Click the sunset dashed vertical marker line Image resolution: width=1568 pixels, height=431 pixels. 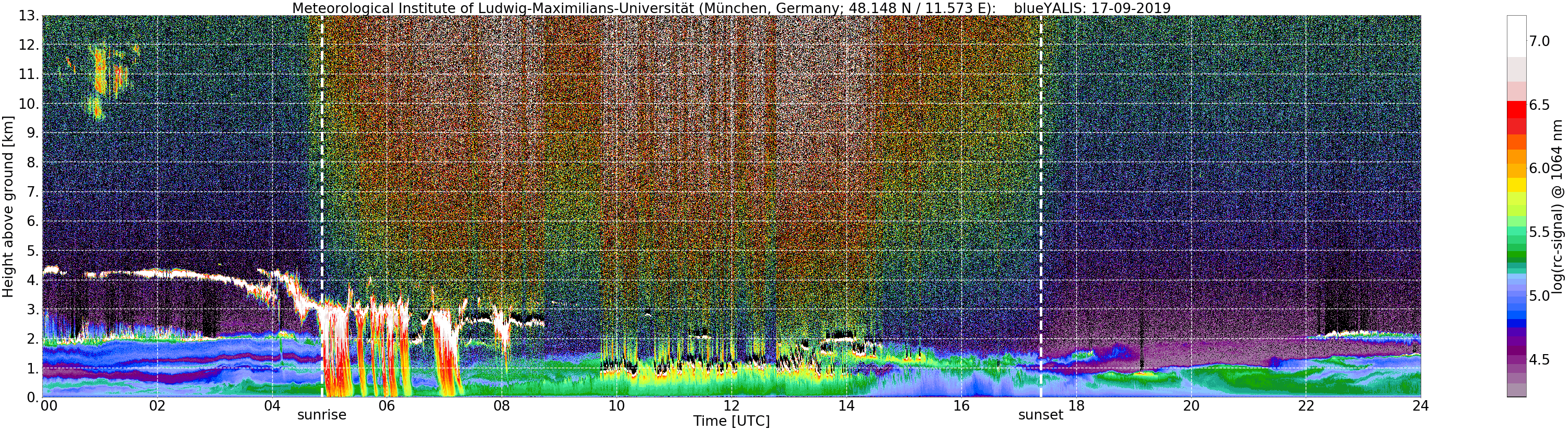1041,206
